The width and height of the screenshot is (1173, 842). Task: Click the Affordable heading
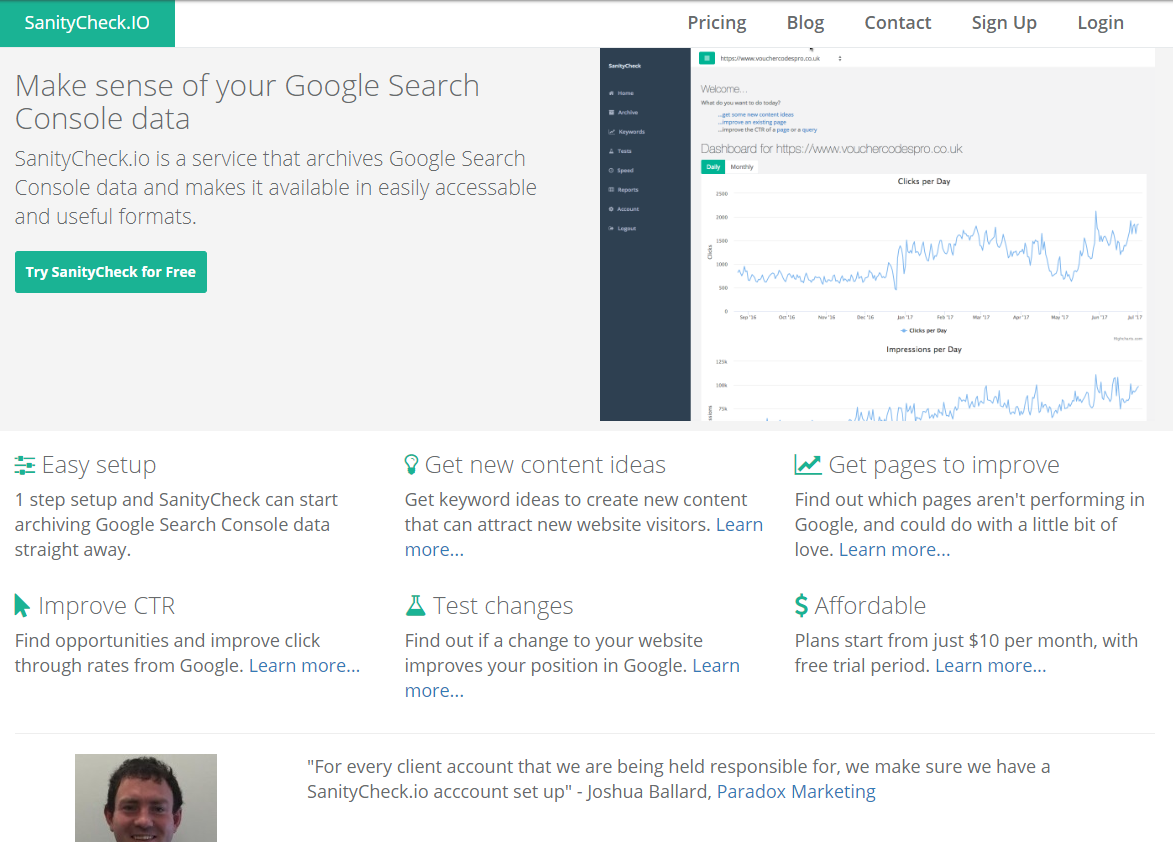870,606
